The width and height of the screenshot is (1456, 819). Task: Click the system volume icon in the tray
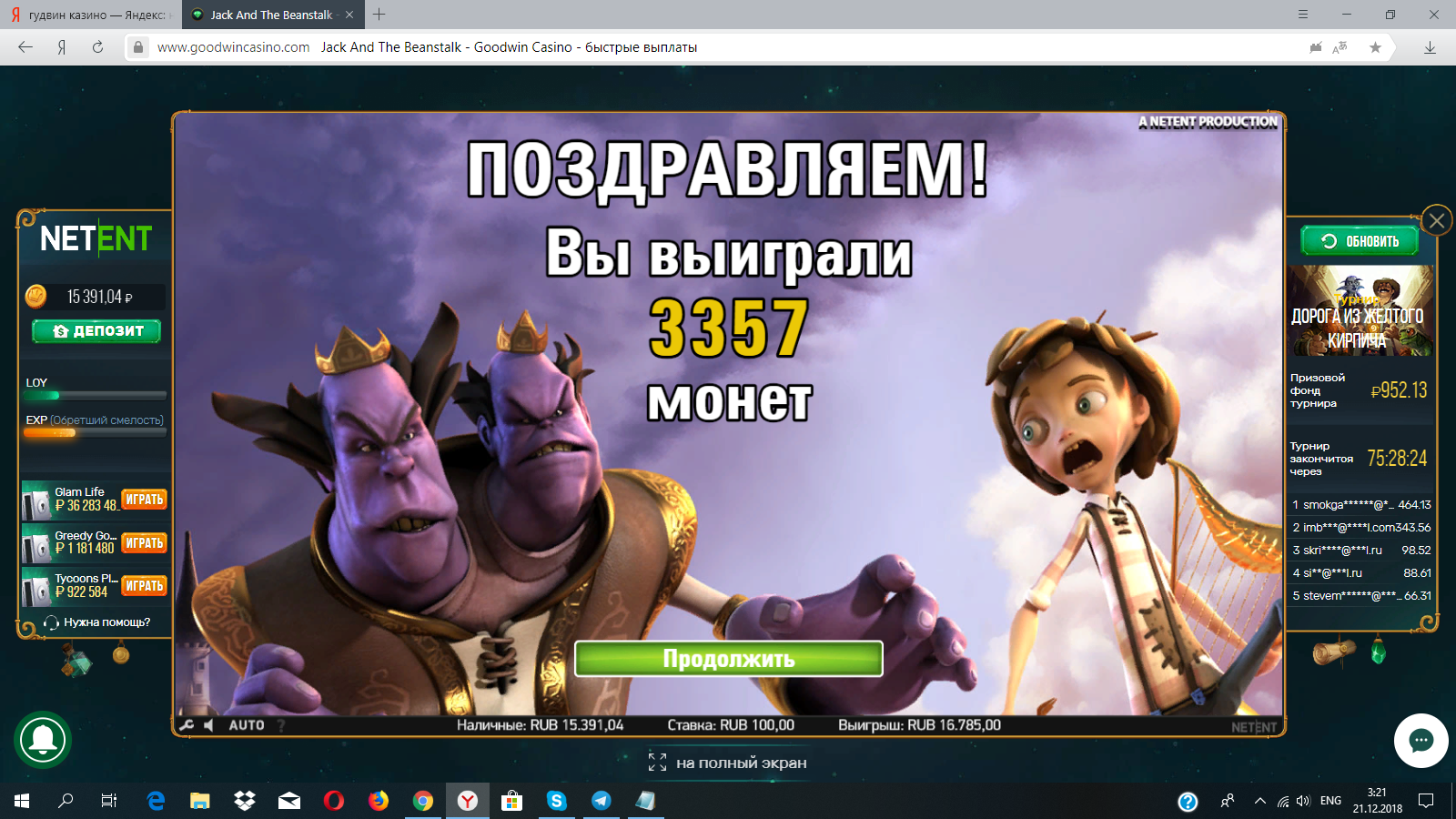coord(1303,801)
